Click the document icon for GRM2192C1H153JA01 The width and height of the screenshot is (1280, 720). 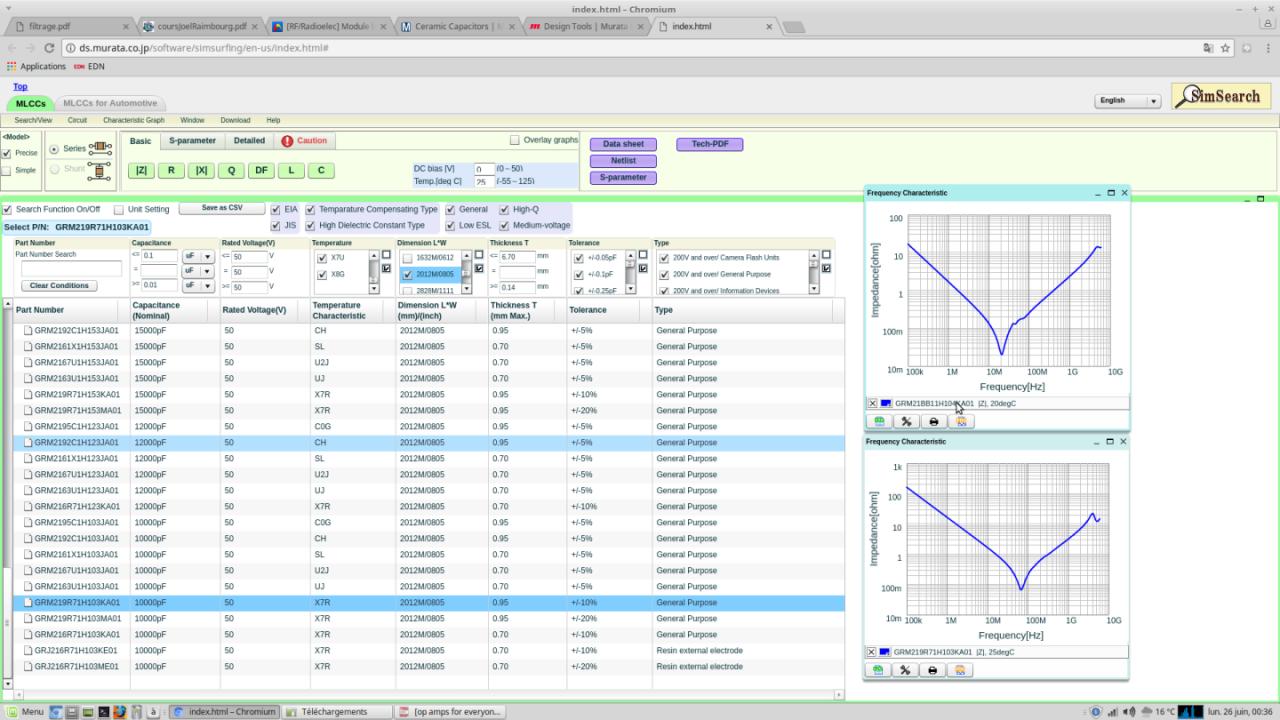click(x=28, y=330)
